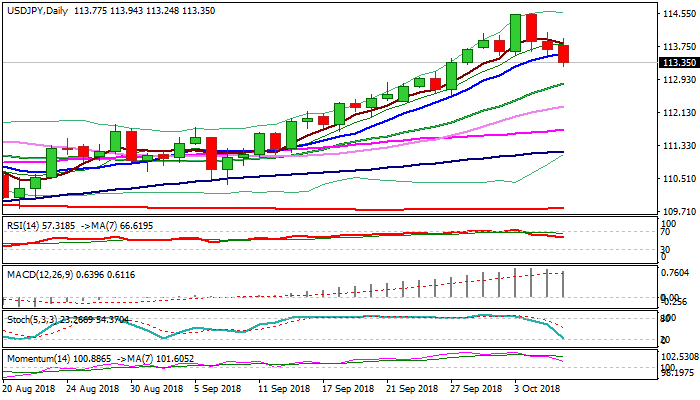
Task: Click the rightmost MACD histogram bar
Action: tap(564, 283)
